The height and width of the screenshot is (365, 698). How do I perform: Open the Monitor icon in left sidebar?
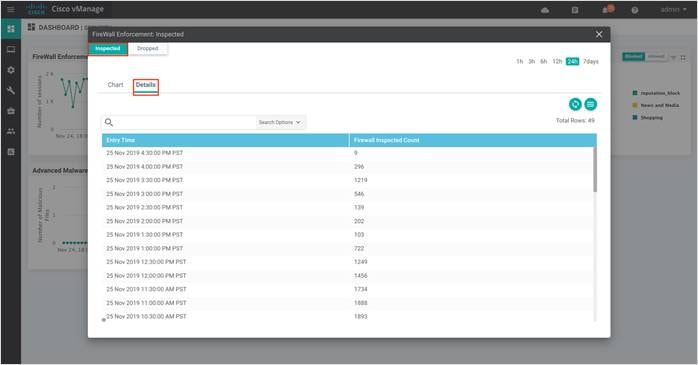11,49
